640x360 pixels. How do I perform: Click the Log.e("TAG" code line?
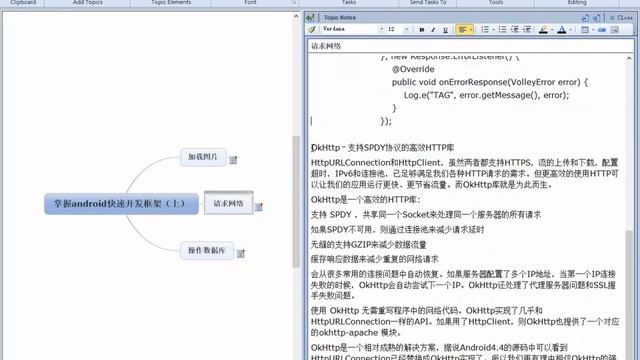(x=486, y=95)
